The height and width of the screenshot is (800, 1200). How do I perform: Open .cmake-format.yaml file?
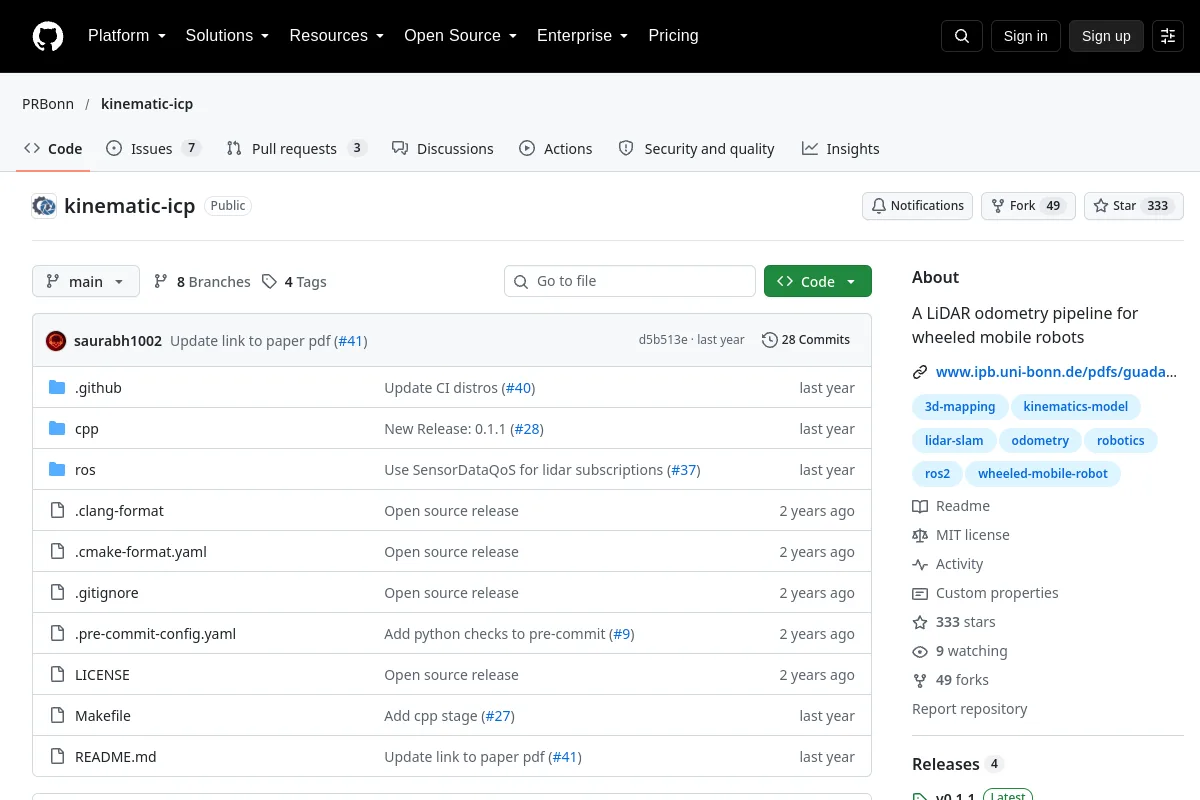(141, 552)
